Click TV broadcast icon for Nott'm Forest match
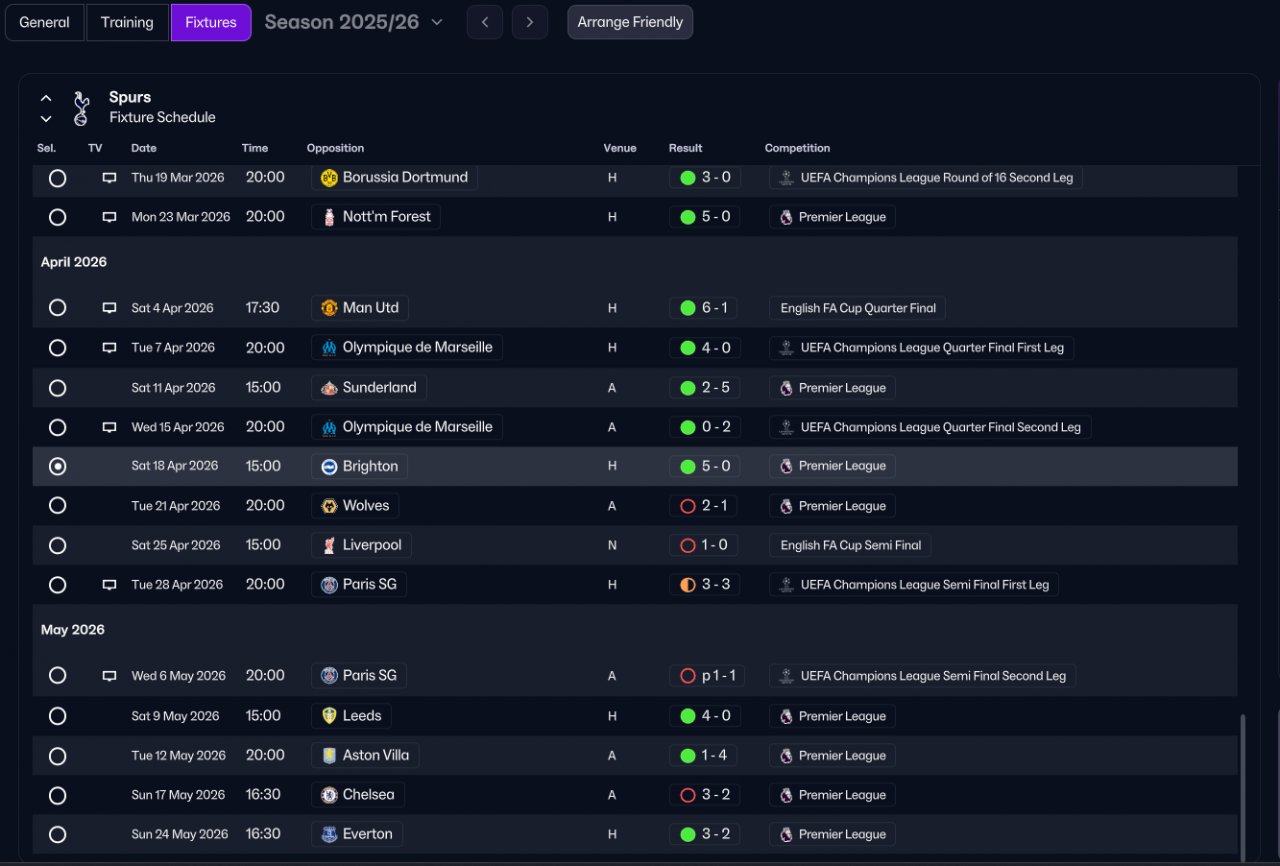Image resolution: width=1280 pixels, height=866 pixels. 109,217
